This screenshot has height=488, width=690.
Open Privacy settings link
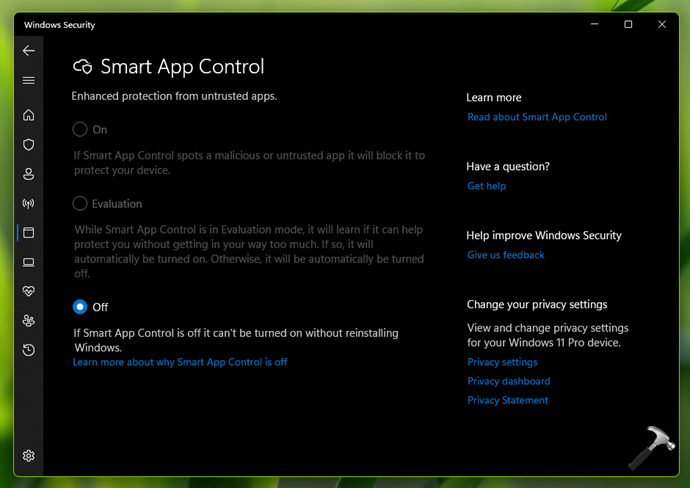tap(502, 362)
